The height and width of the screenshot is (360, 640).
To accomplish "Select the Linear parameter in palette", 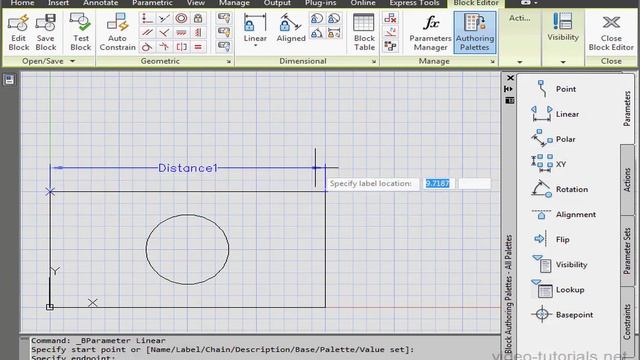I will click(555, 114).
